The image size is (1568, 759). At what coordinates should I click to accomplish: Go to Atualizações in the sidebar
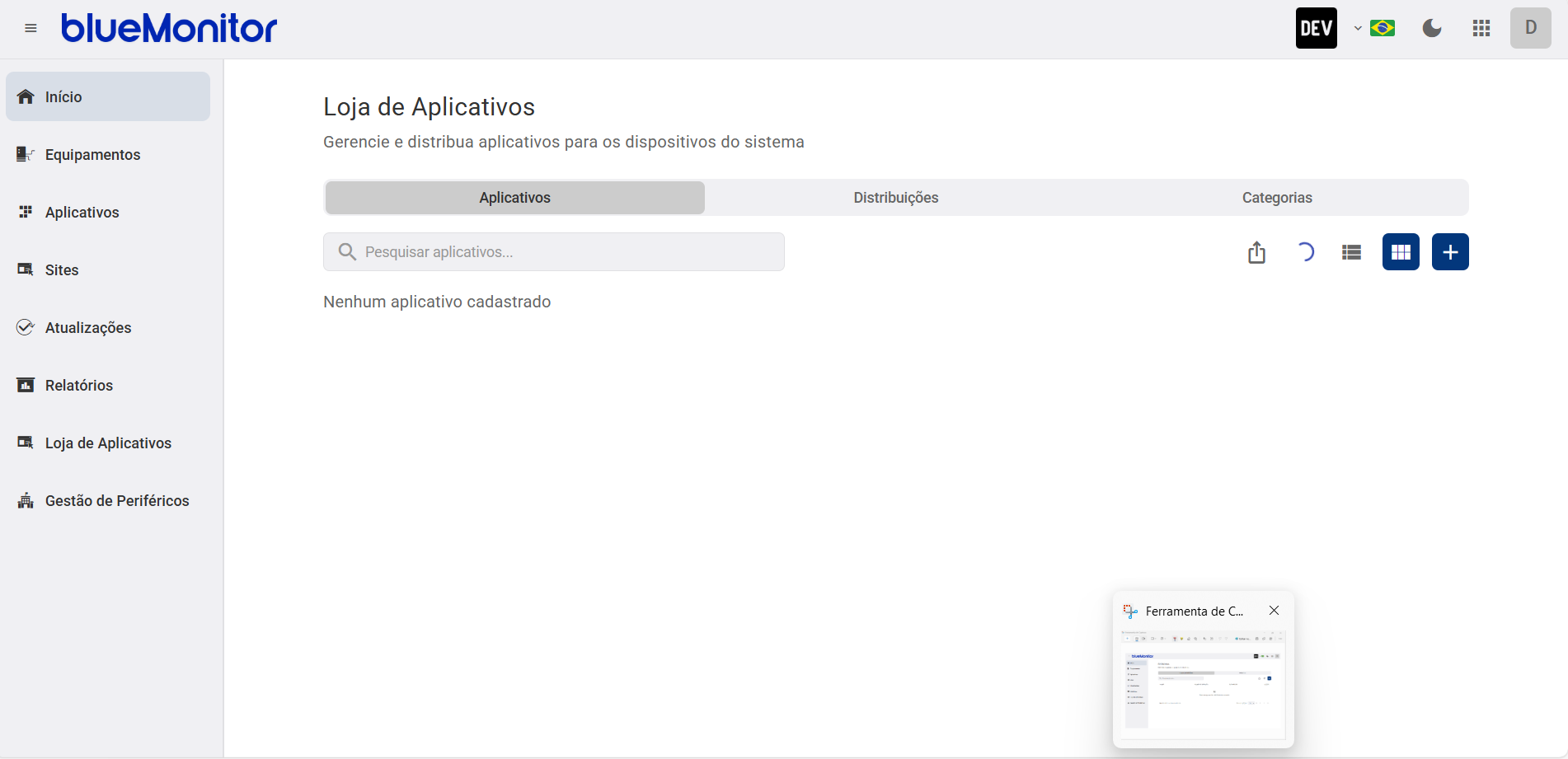pos(88,328)
